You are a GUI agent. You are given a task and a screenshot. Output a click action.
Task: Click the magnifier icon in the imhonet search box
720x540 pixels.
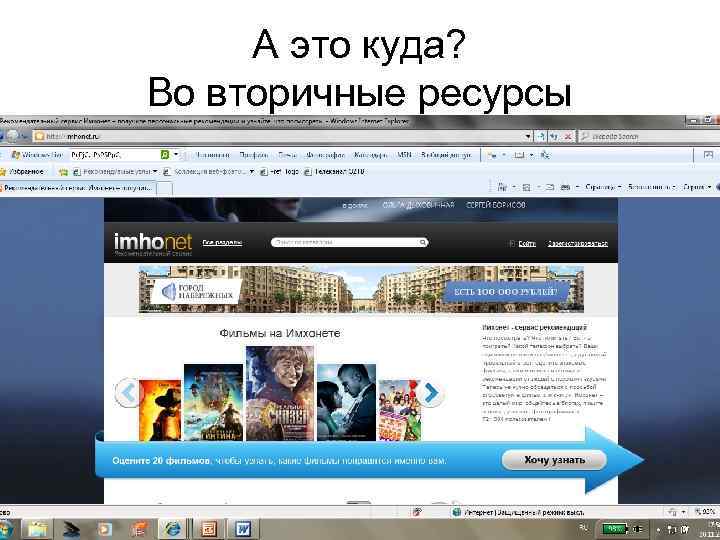tap(422, 242)
